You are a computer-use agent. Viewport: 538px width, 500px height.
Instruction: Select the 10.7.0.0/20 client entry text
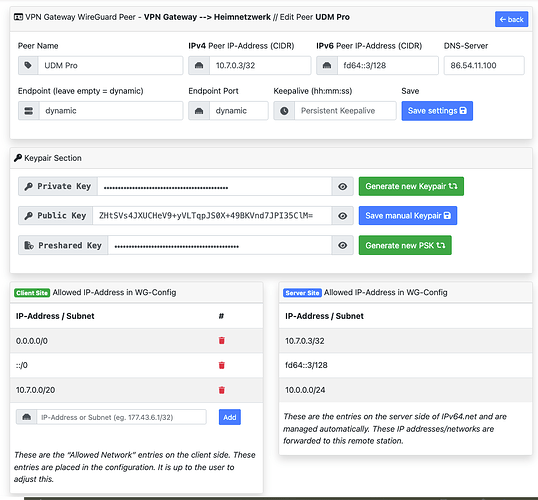click(35, 390)
